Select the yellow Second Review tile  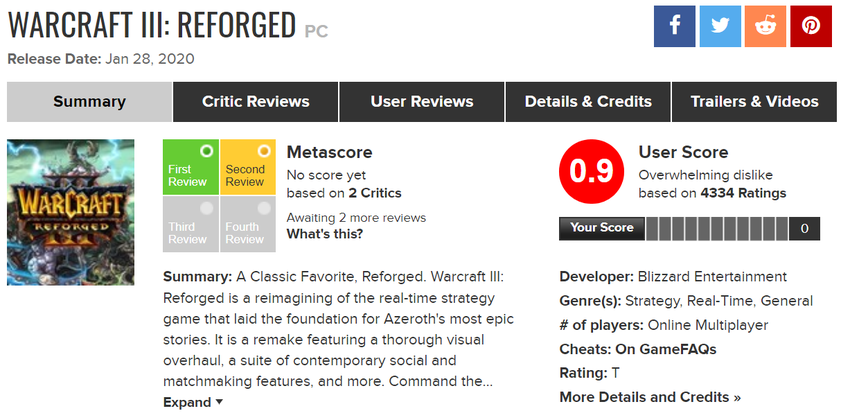click(247, 167)
